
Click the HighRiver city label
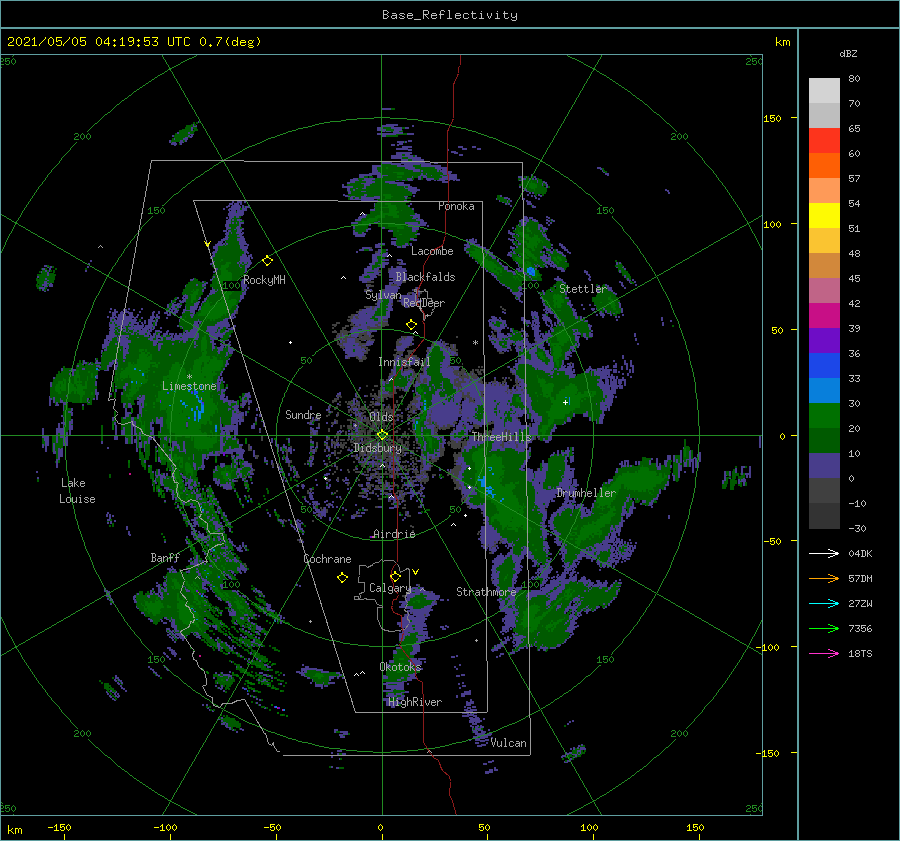tap(415, 702)
